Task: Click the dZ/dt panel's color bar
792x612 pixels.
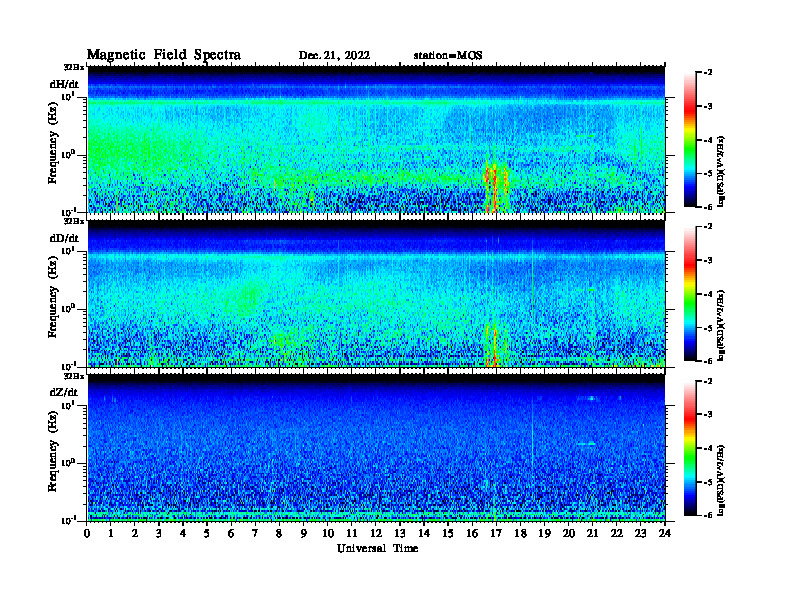Action: [690, 447]
